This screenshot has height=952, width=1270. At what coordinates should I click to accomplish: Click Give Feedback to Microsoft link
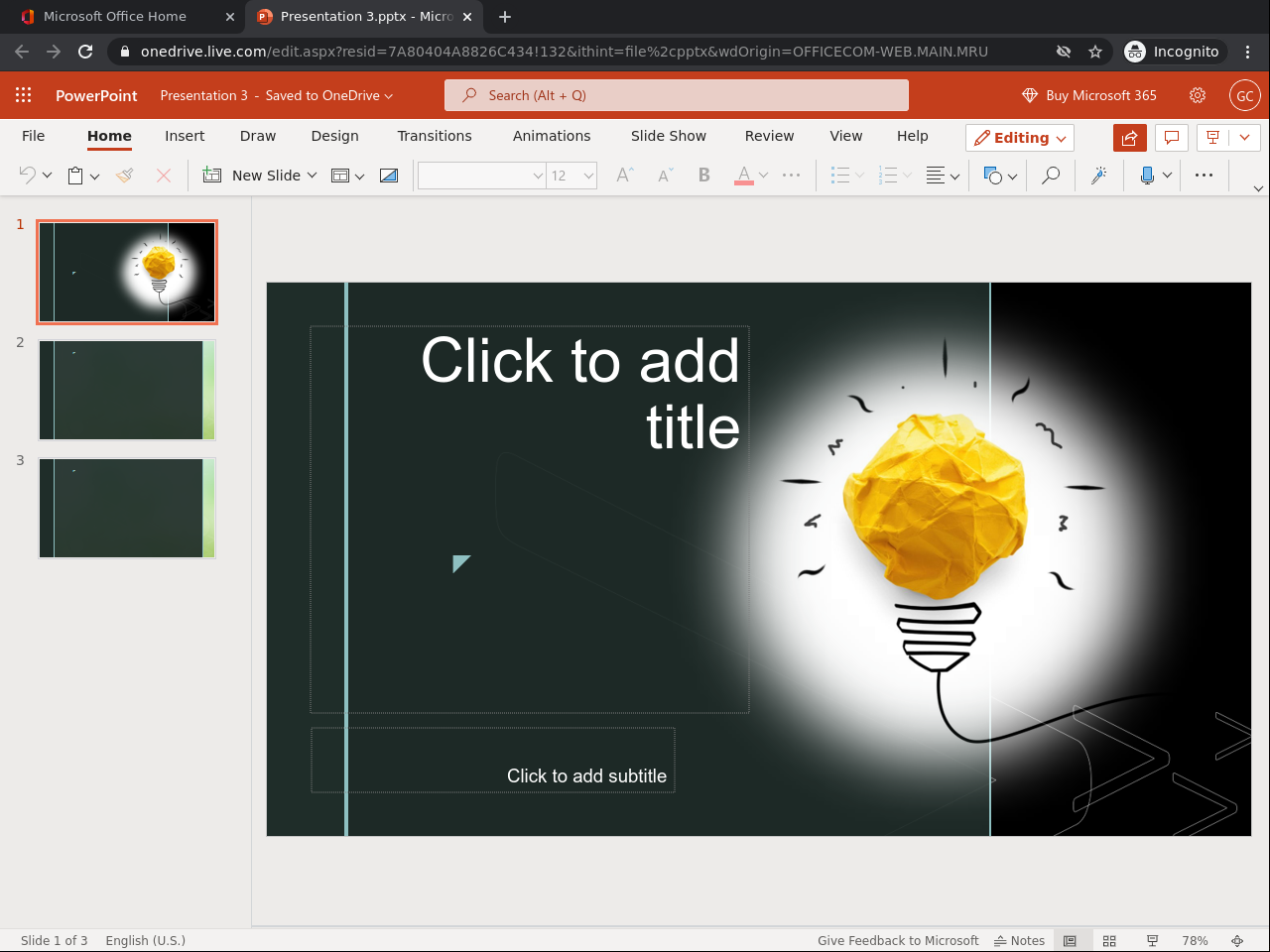point(897,940)
